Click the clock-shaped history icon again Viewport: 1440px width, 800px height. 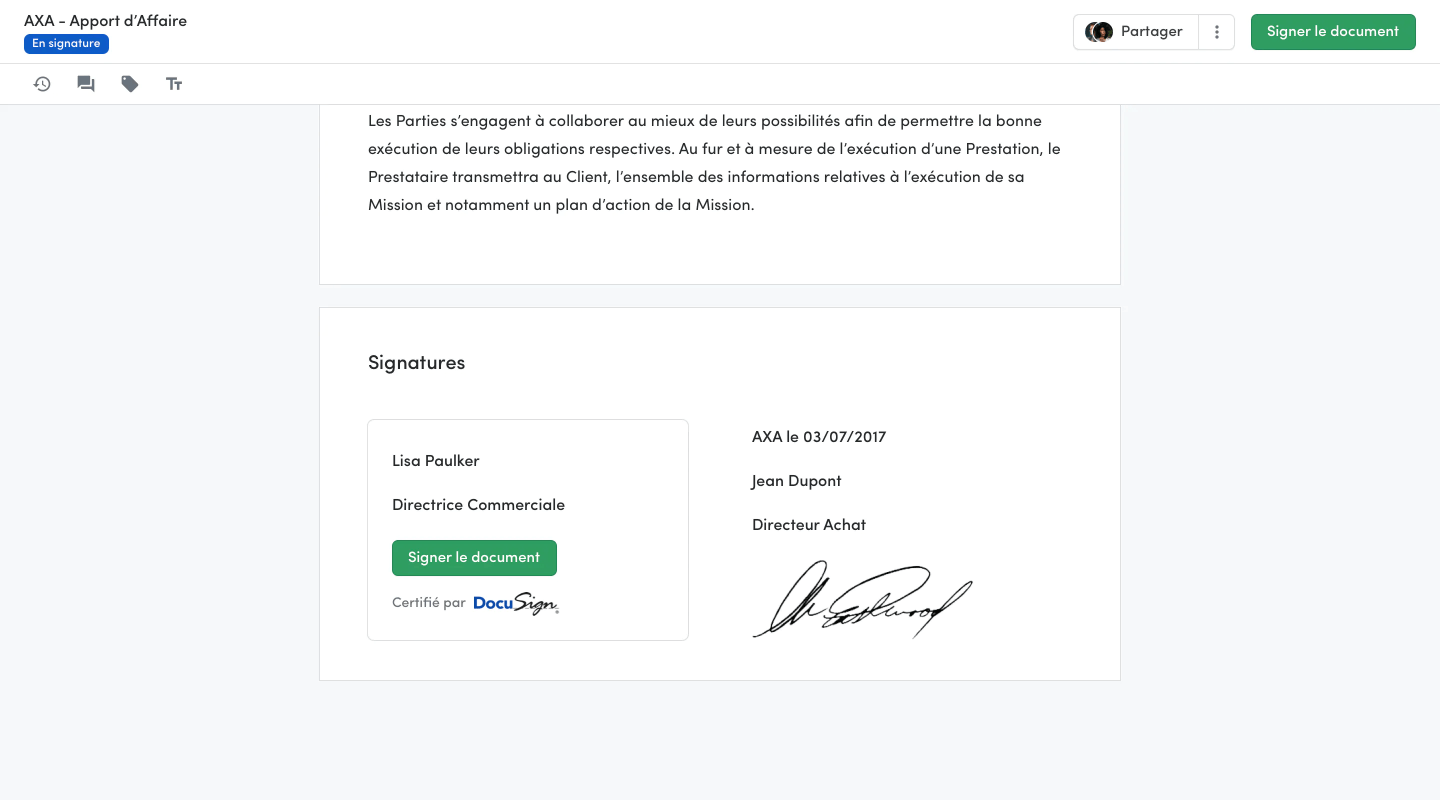click(x=42, y=84)
